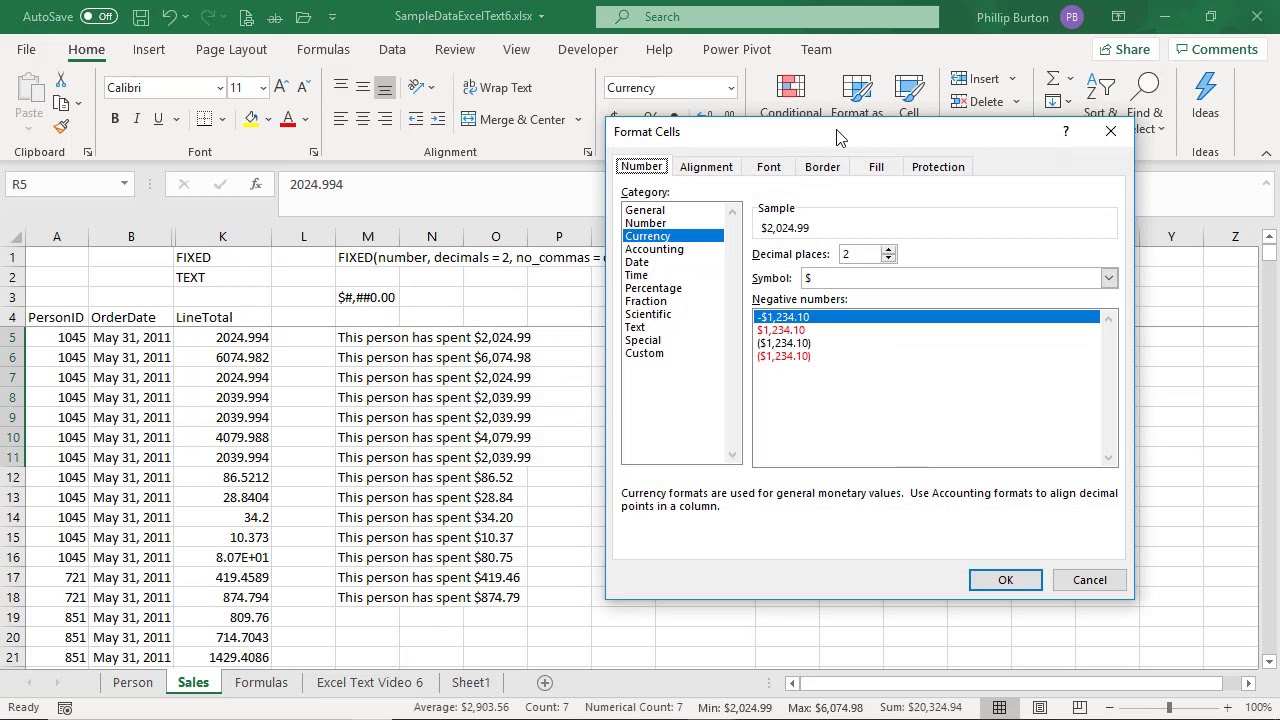The height and width of the screenshot is (720, 1280).
Task: Click the Decimal places input field
Action: coord(859,254)
